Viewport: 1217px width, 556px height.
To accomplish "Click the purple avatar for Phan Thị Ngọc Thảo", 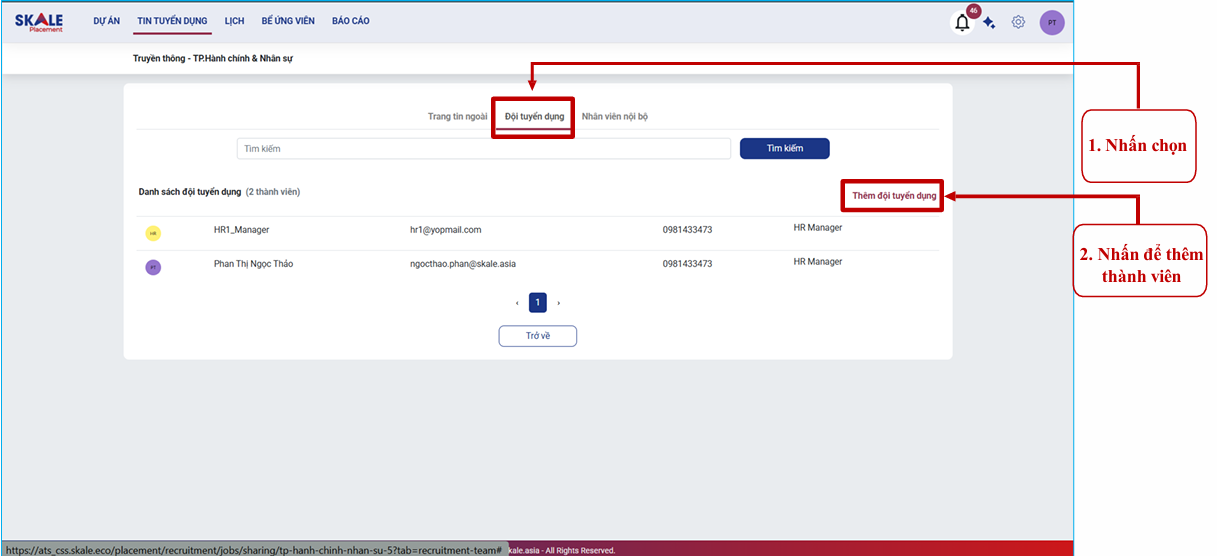I will tap(153, 267).
